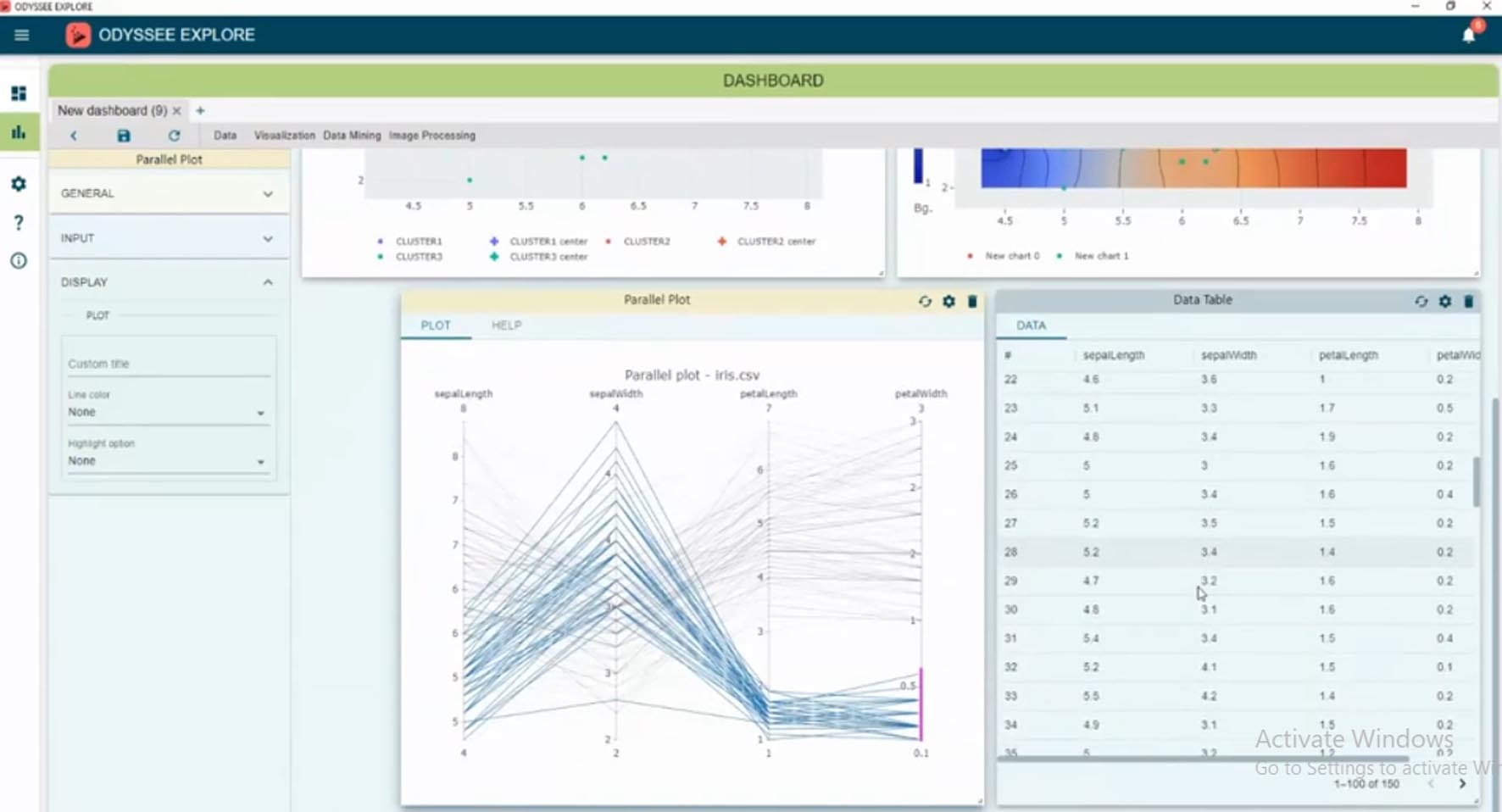Switch to the HELP tab
This screenshot has width=1502, height=812.
(x=506, y=325)
